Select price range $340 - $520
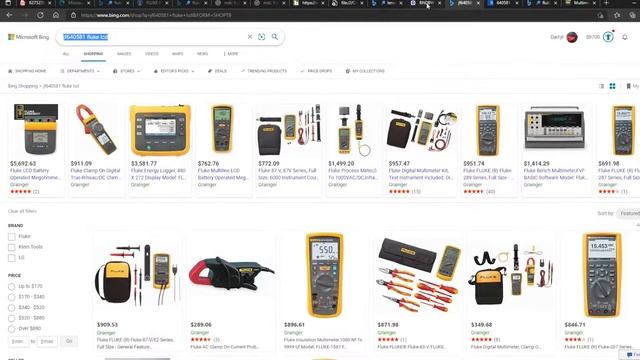This screenshot has width=640, height=360. (11, 308)
